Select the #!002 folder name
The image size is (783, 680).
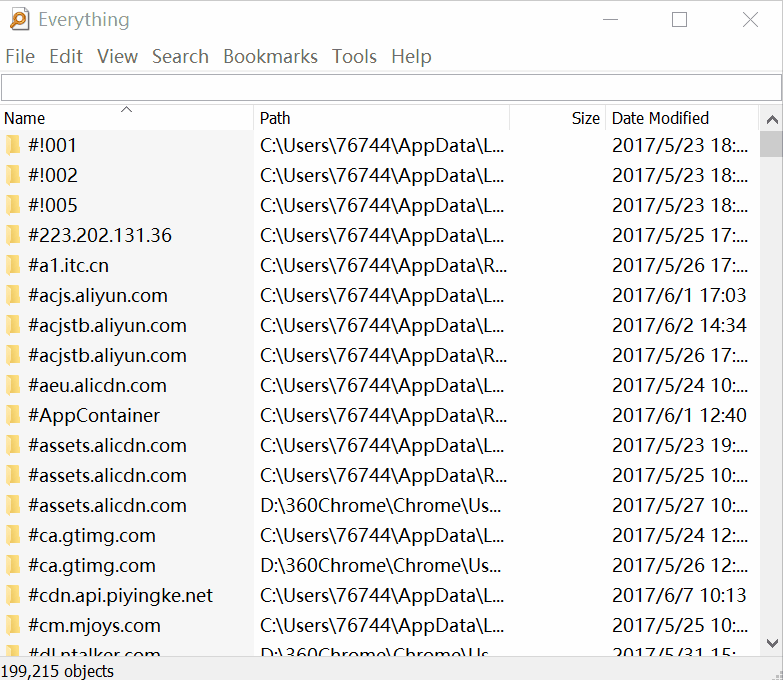[x=52, y=175]
